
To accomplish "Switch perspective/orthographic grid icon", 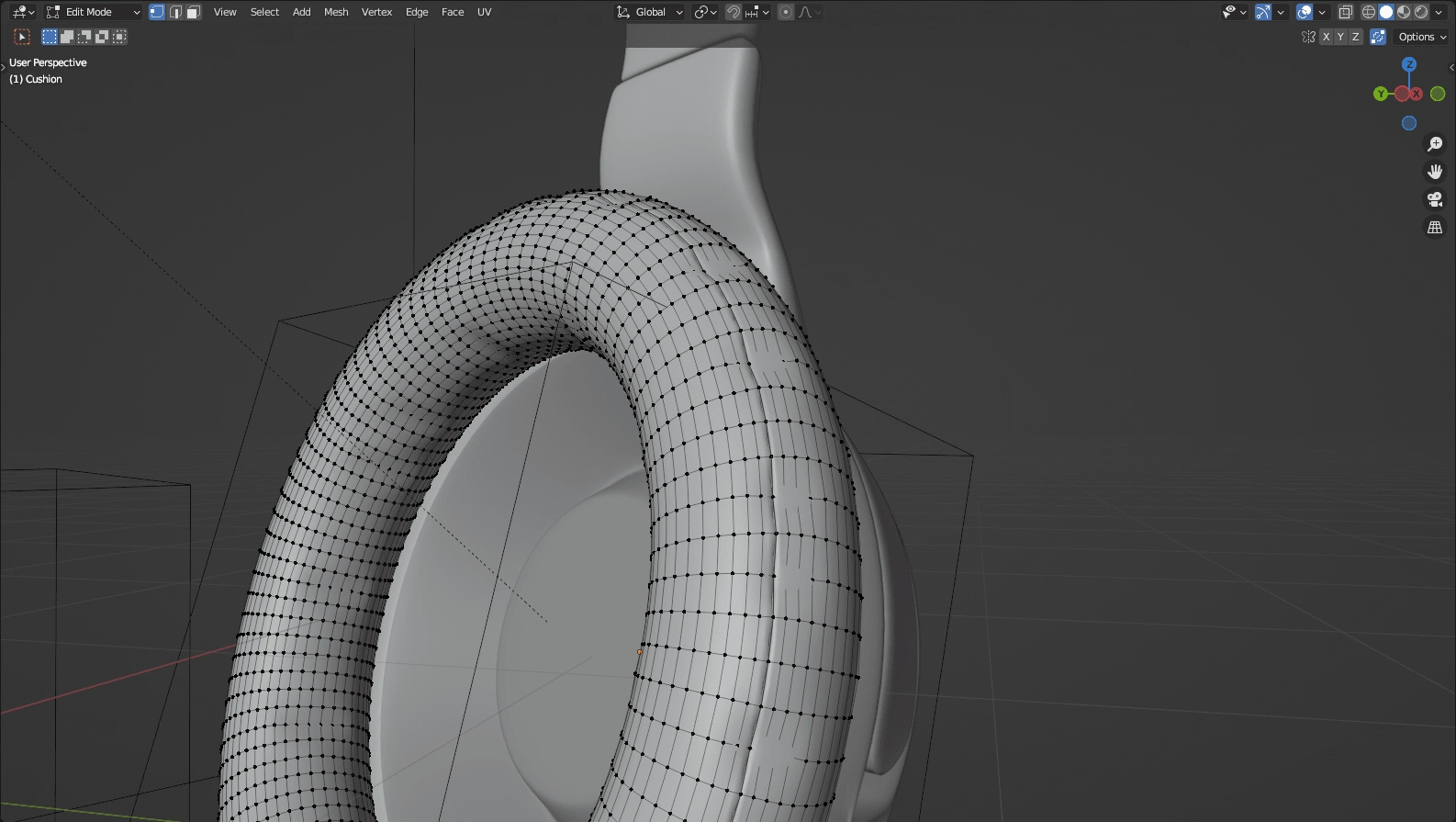I will tap(1435, 227).
